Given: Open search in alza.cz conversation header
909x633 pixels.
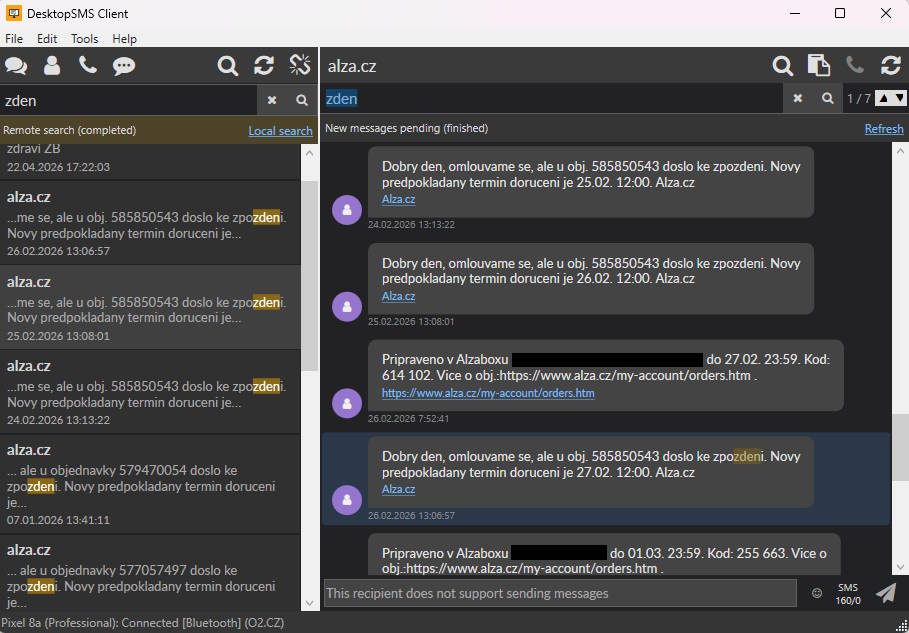Looking at the screenshot, I should coord(783,66).
